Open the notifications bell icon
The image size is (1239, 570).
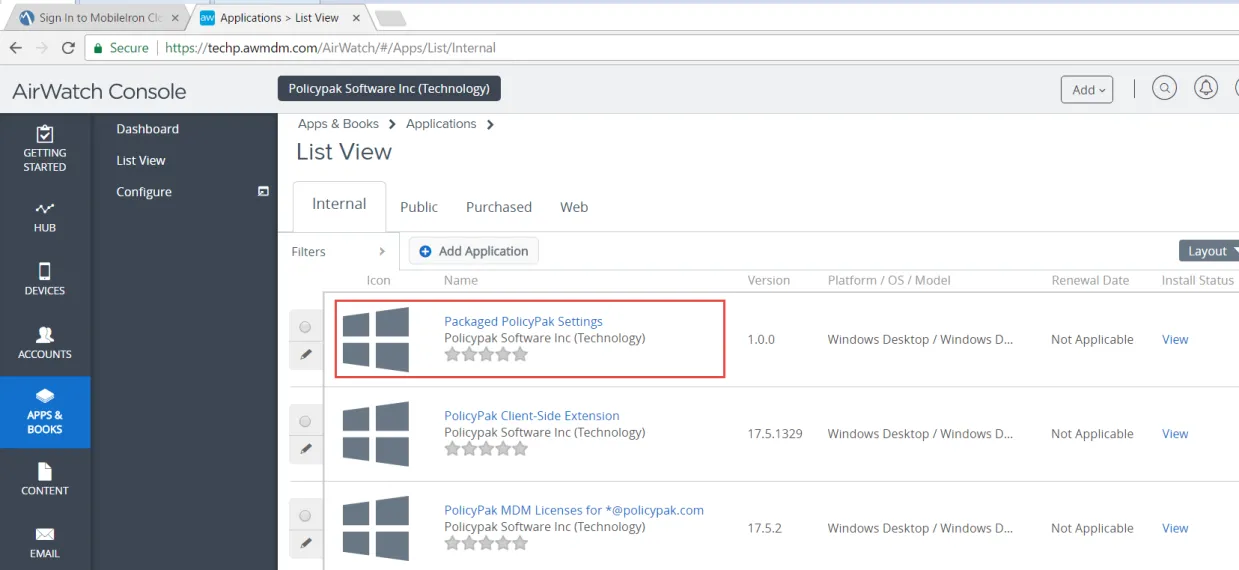tap(1207, 88)
